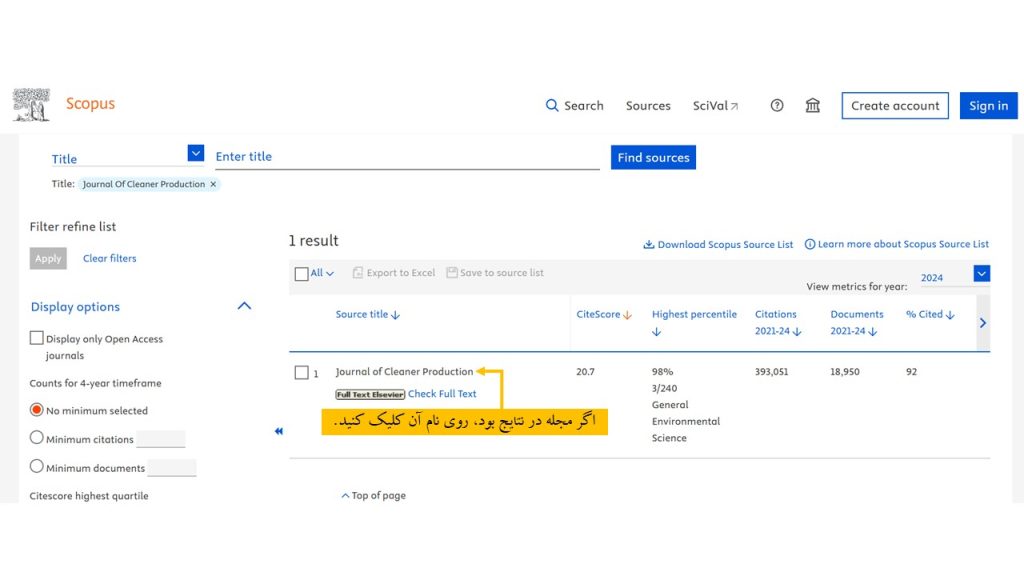Click CiteScore value 20.7
The image size is (1024, 576).
[x=585, y=372]
